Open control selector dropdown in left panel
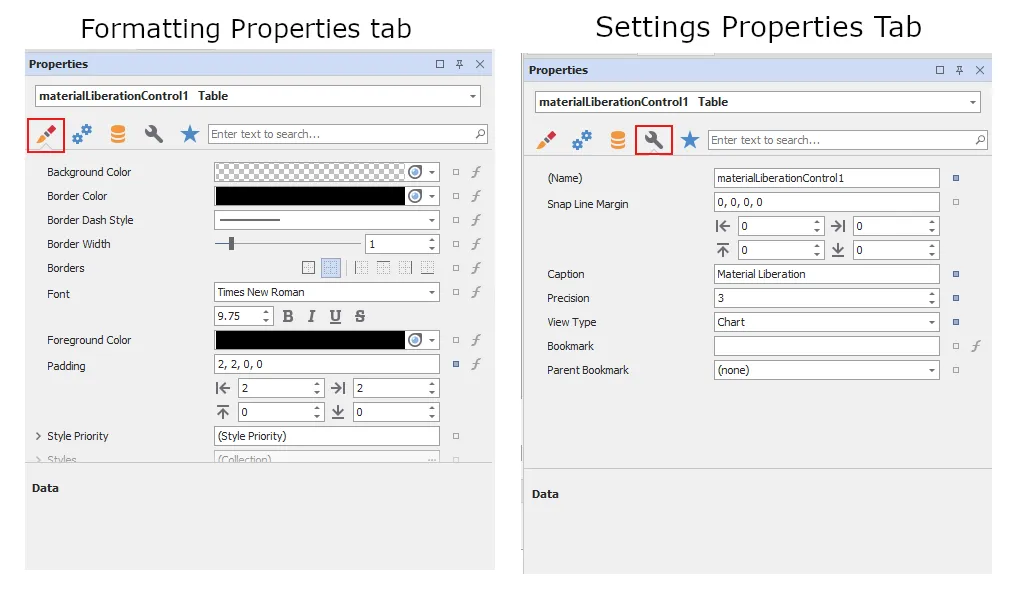Screen dimensions: 1020x603 (x=473, y=96)
